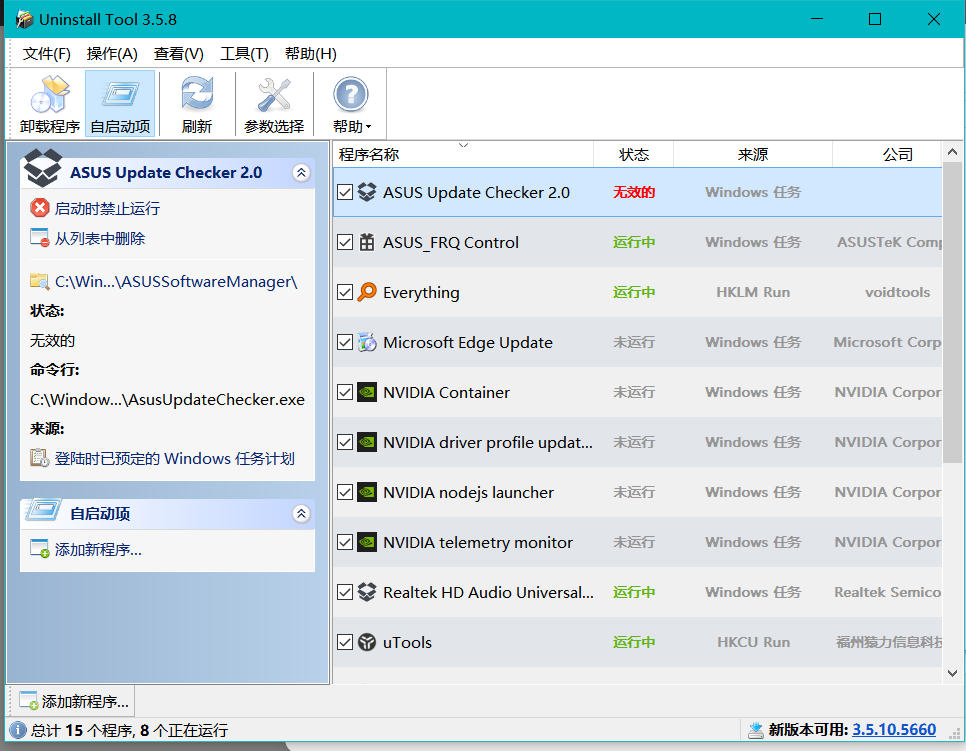
Task: Toggle the Microsoft Edge Update checkbox
Action: (345, 342)
